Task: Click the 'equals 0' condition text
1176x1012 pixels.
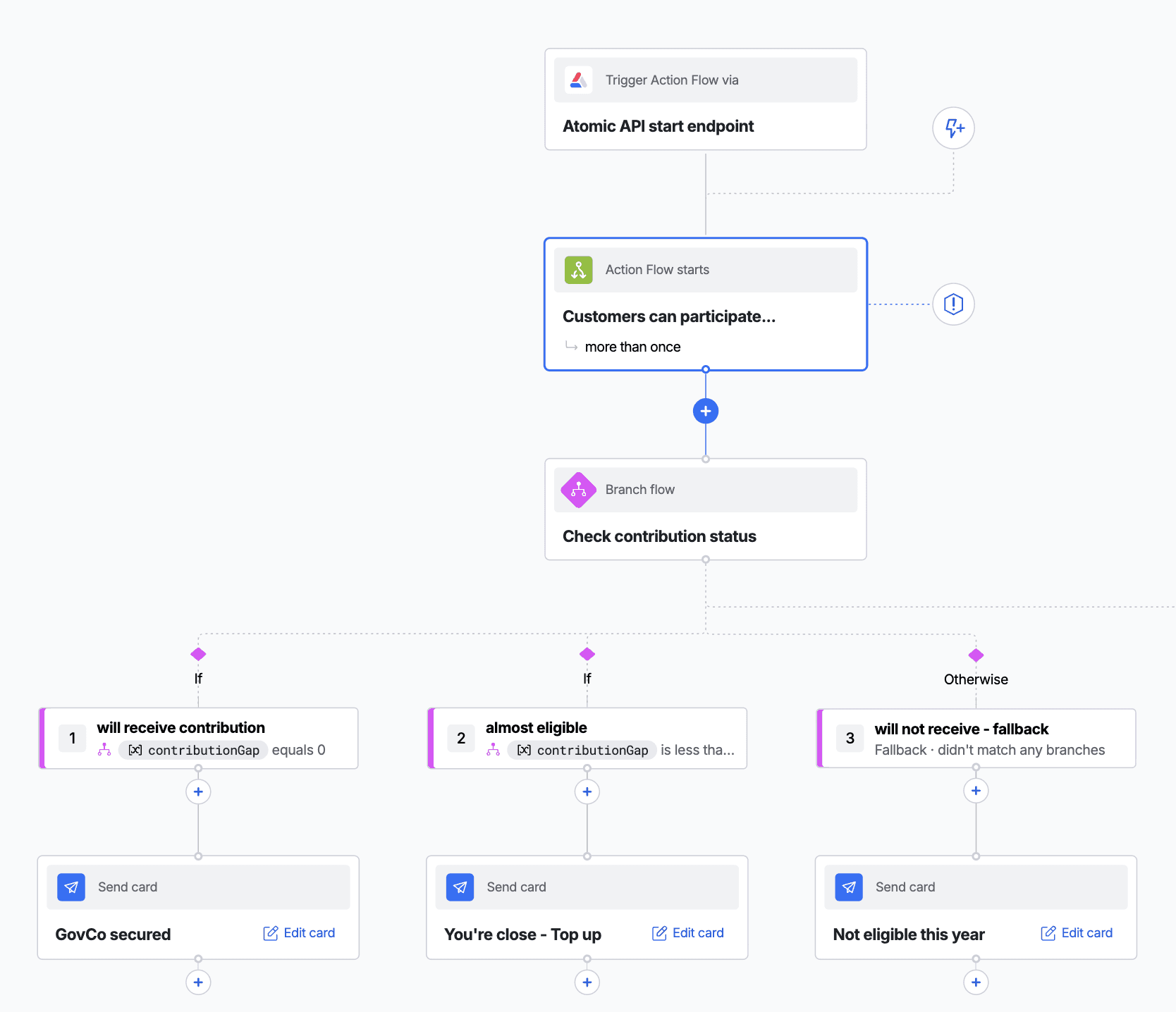Action: click(299, 750)
